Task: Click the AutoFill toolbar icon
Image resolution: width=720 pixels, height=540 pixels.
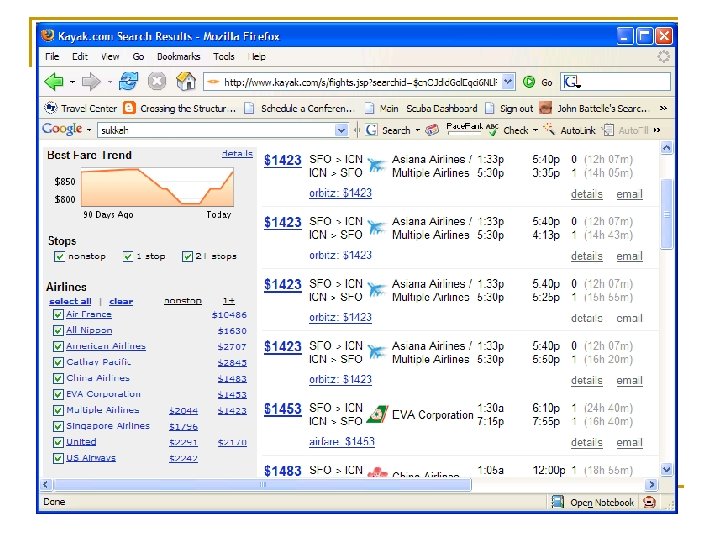Action: pos(608,130)
